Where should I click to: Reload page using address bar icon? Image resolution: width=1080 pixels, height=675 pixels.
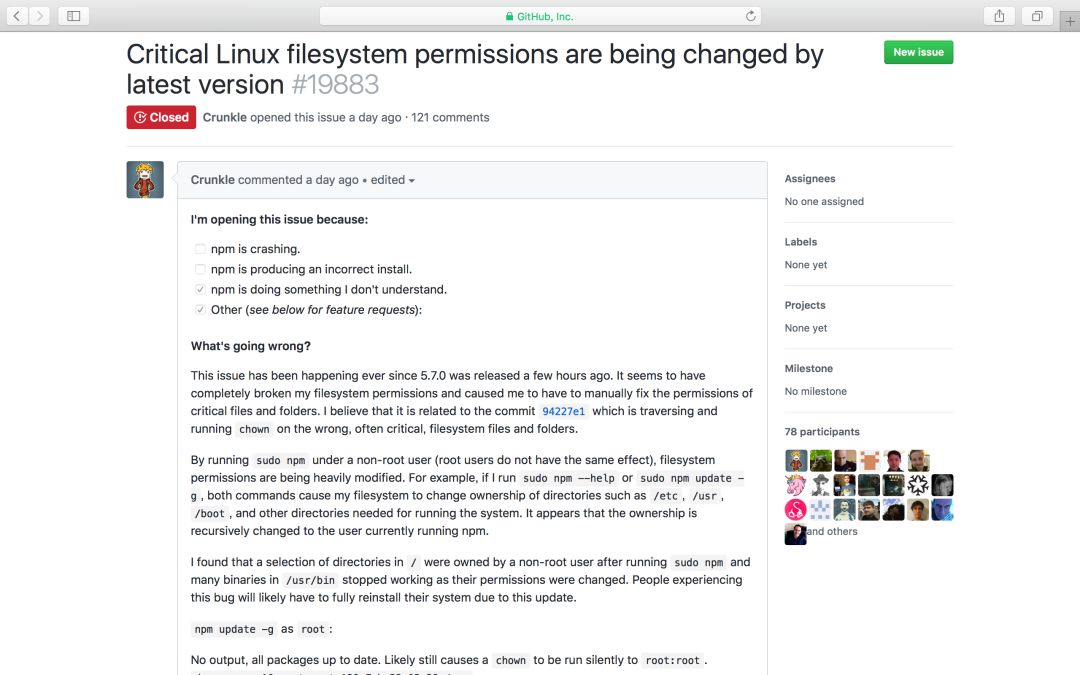[750, 16]
